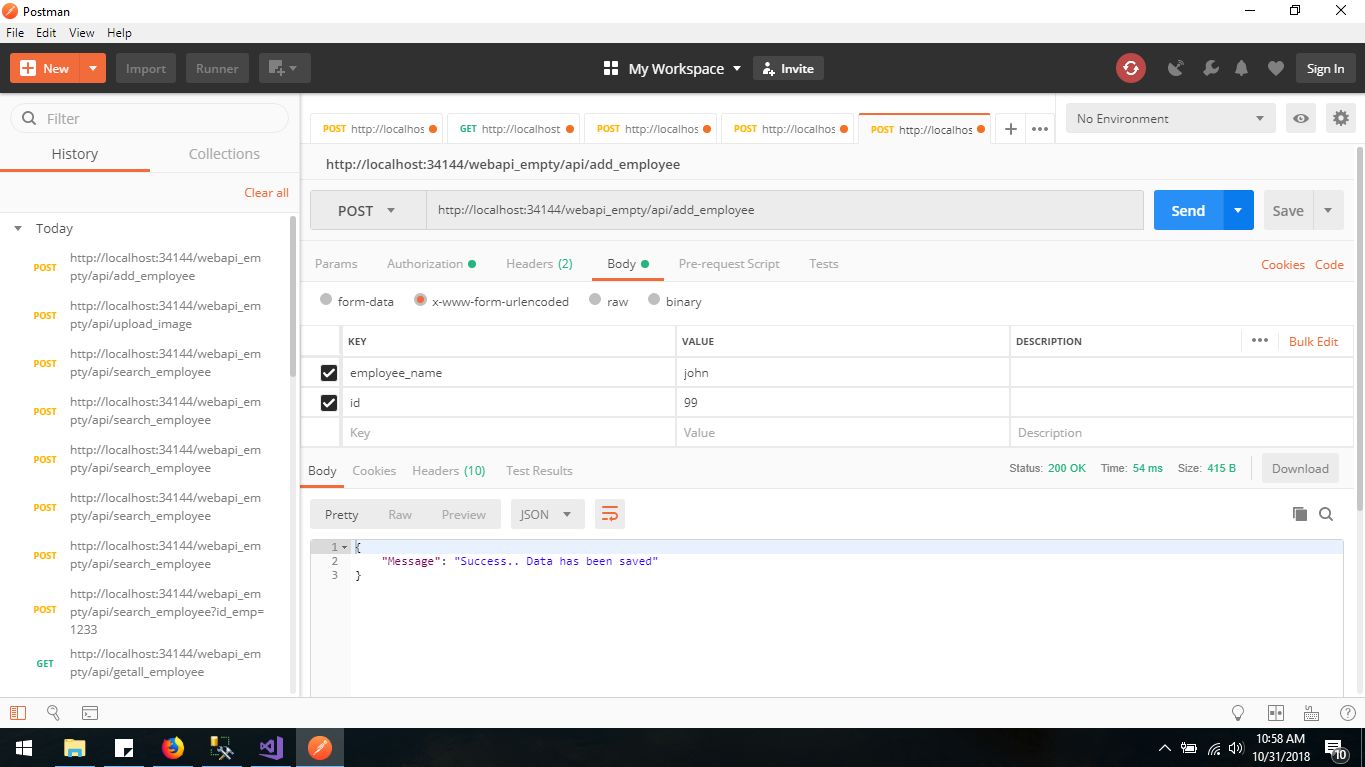This screenshot has width=1365, height=767.
Task: Switch to the Collections tab
Action: coord(224,154)
